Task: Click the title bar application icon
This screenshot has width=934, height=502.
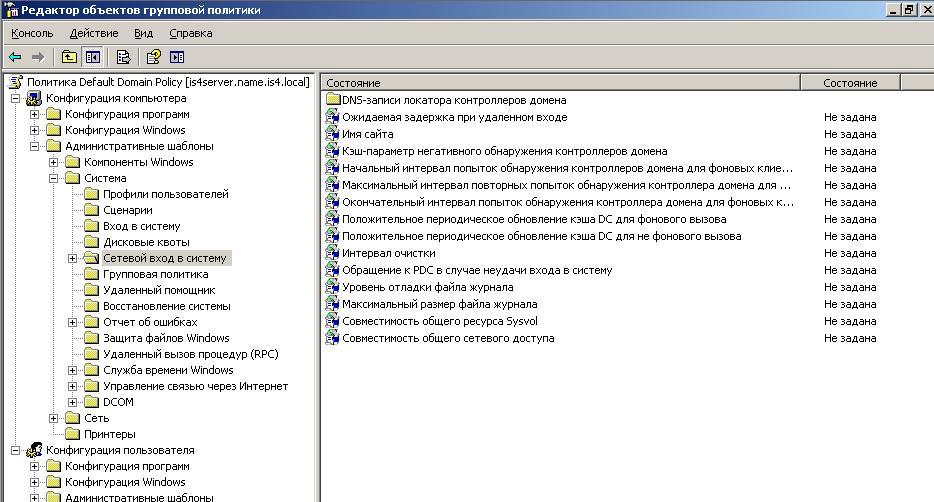Action: [x=11, y=10]
